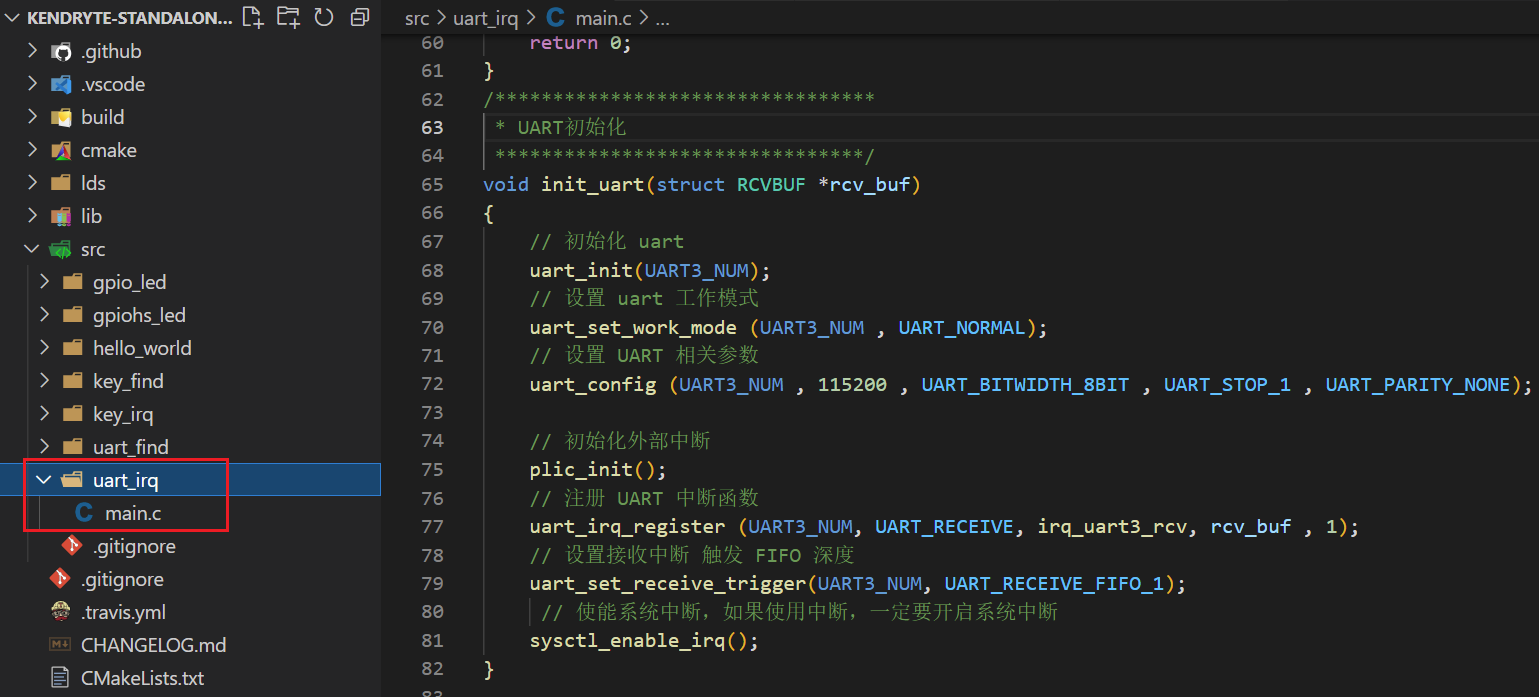This screenshot has width=1539, height=697.
Task: Click the cmake folder icon
Action: (x=62, y=151)
